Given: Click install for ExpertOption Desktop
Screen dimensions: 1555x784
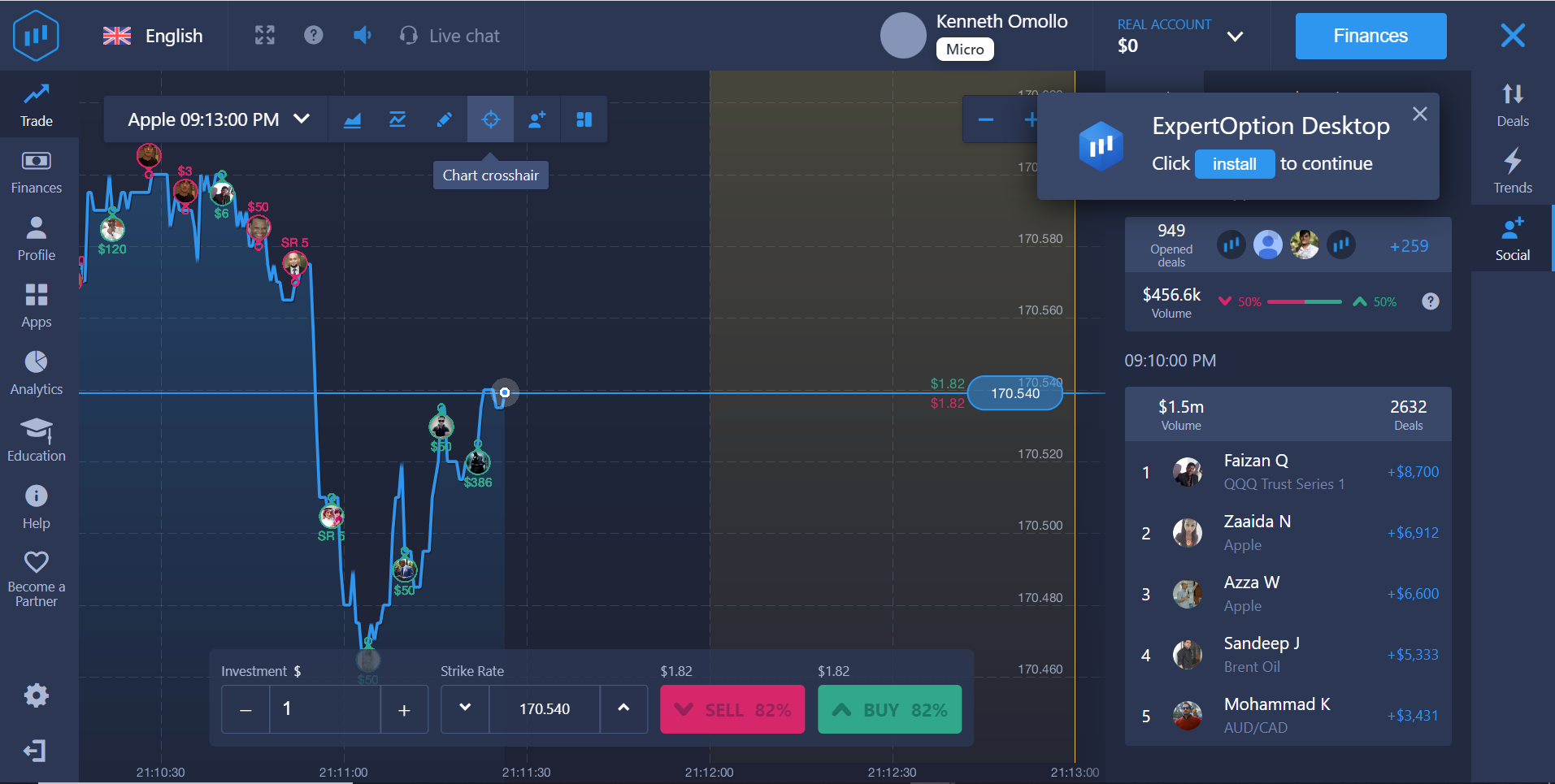Looking at the screenshot, I should click(x=1233, y=163).
